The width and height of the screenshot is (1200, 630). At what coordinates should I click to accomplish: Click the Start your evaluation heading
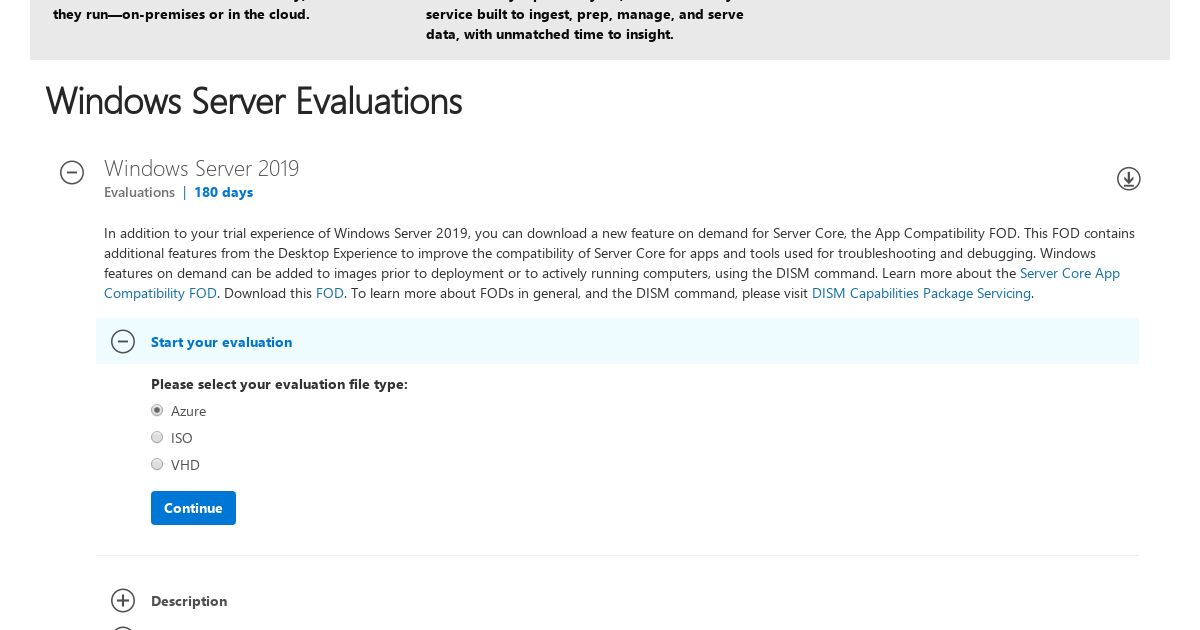pos(221,342)
